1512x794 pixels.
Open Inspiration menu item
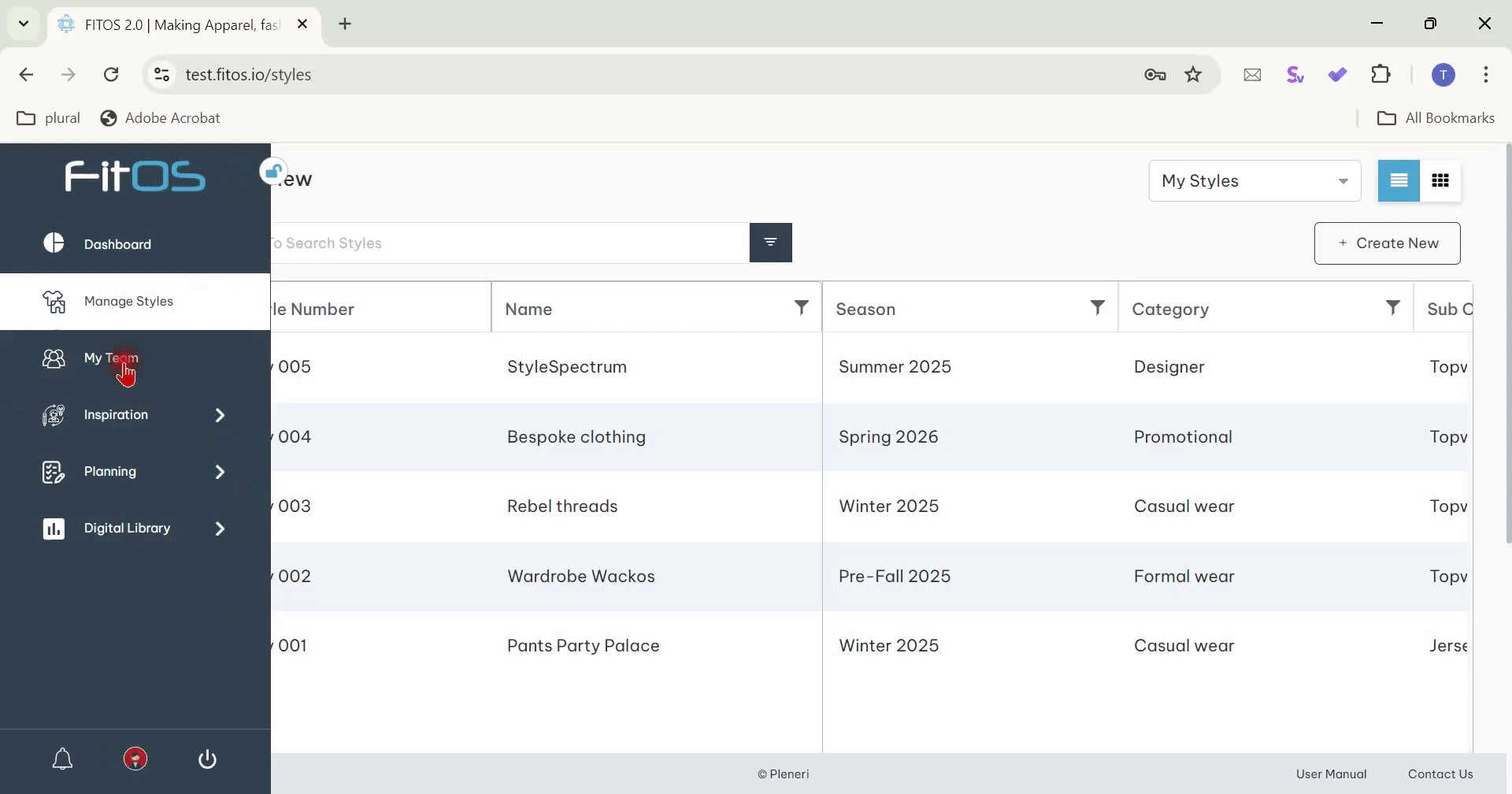[x=135, y=415]
